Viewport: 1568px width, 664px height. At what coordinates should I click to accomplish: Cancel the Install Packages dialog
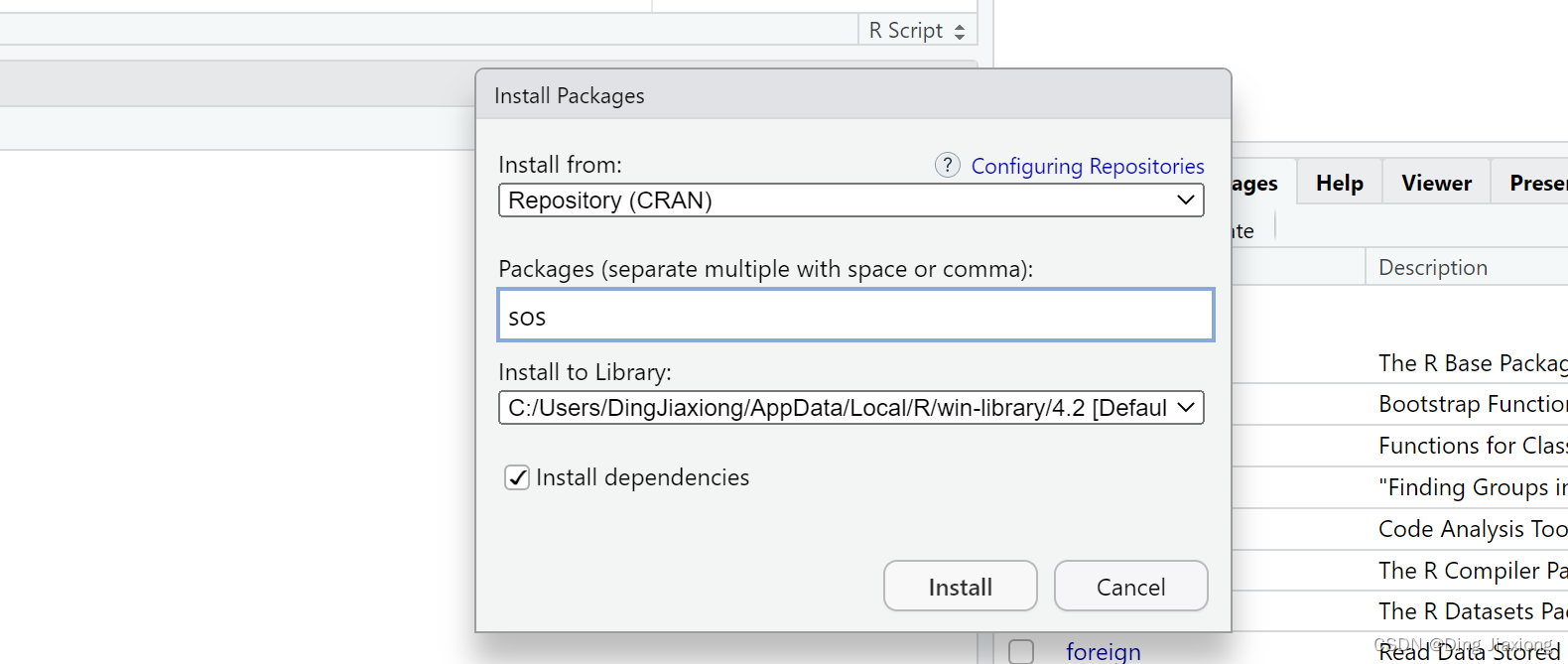1130,587
